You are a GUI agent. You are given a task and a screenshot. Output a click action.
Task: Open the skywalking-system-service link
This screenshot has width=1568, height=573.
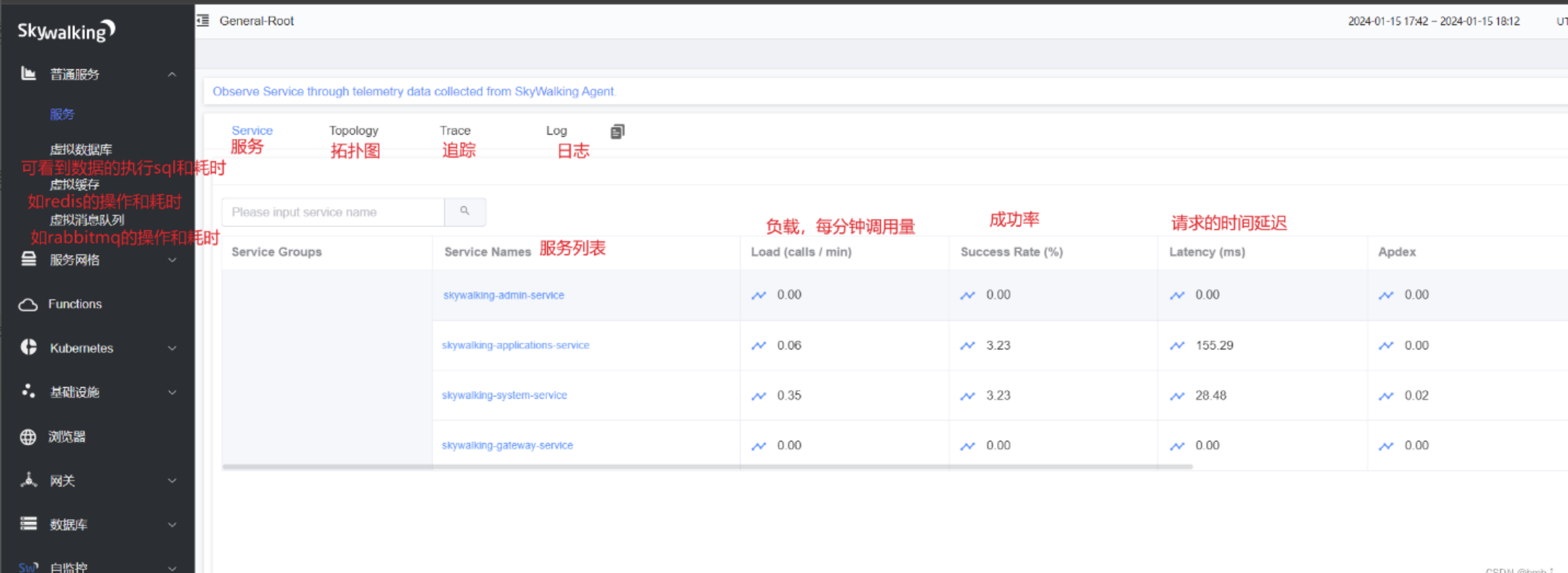(x=505, y=395)
